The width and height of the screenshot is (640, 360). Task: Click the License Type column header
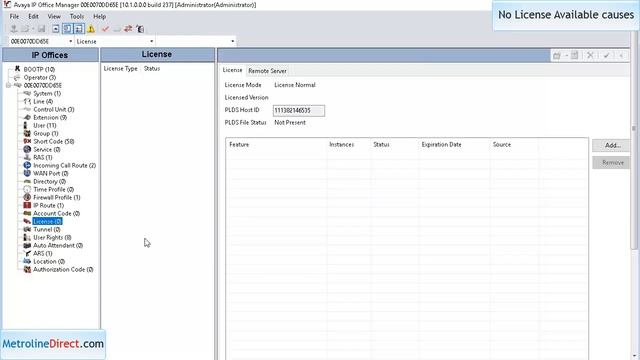[120, 69]
